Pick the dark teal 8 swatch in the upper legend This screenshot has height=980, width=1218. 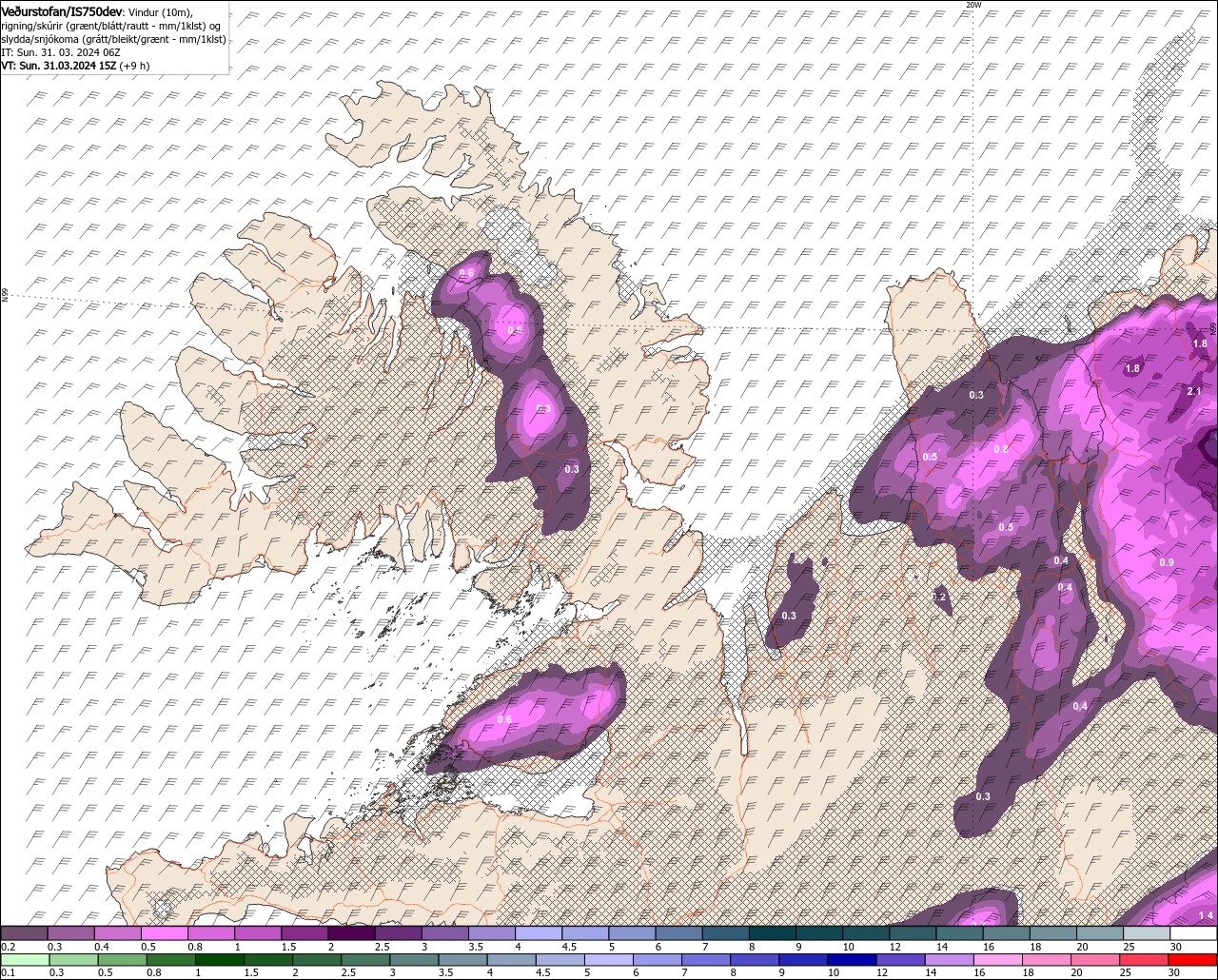773,933
